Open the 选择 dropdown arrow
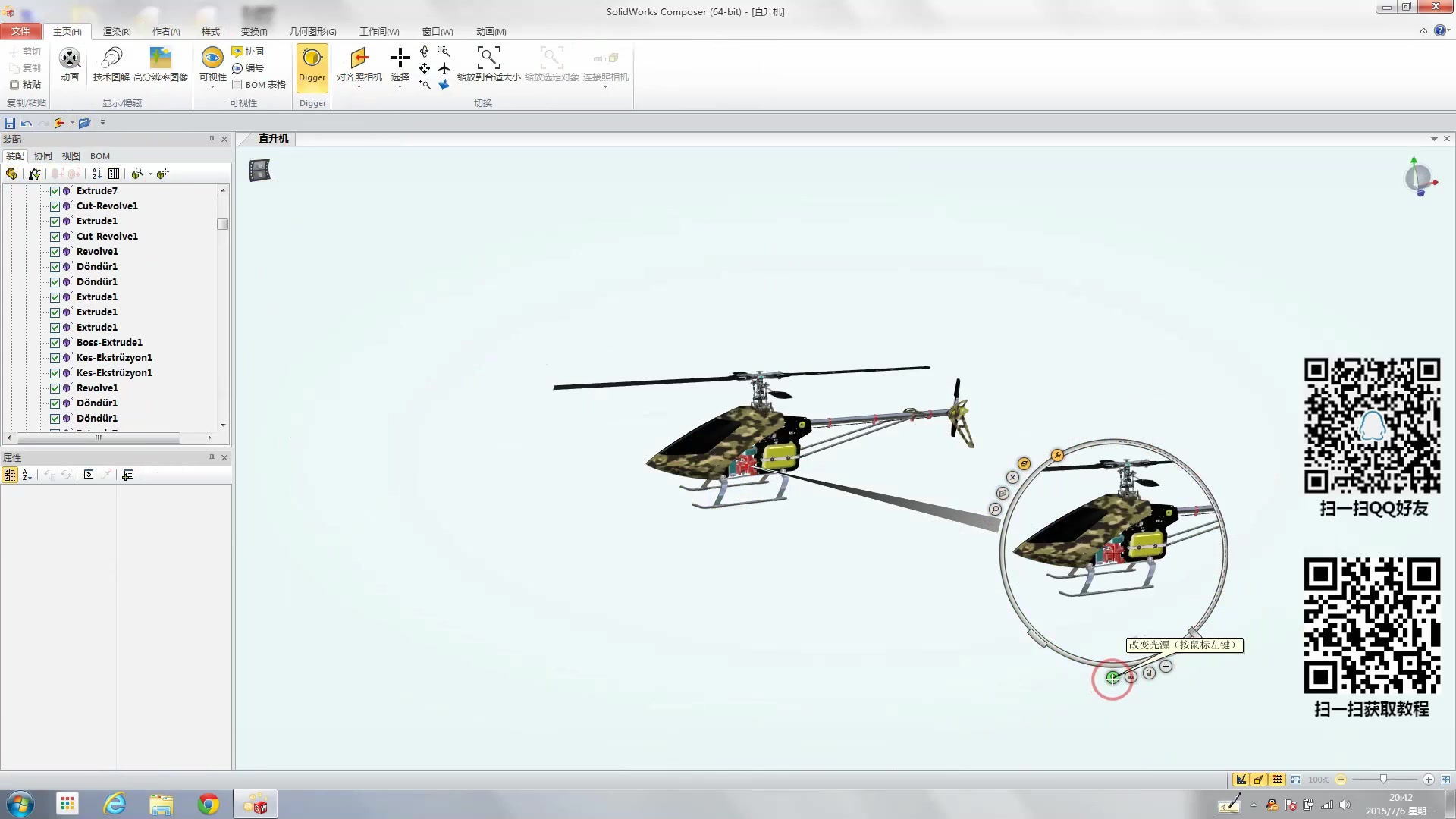 click(400, 87)
